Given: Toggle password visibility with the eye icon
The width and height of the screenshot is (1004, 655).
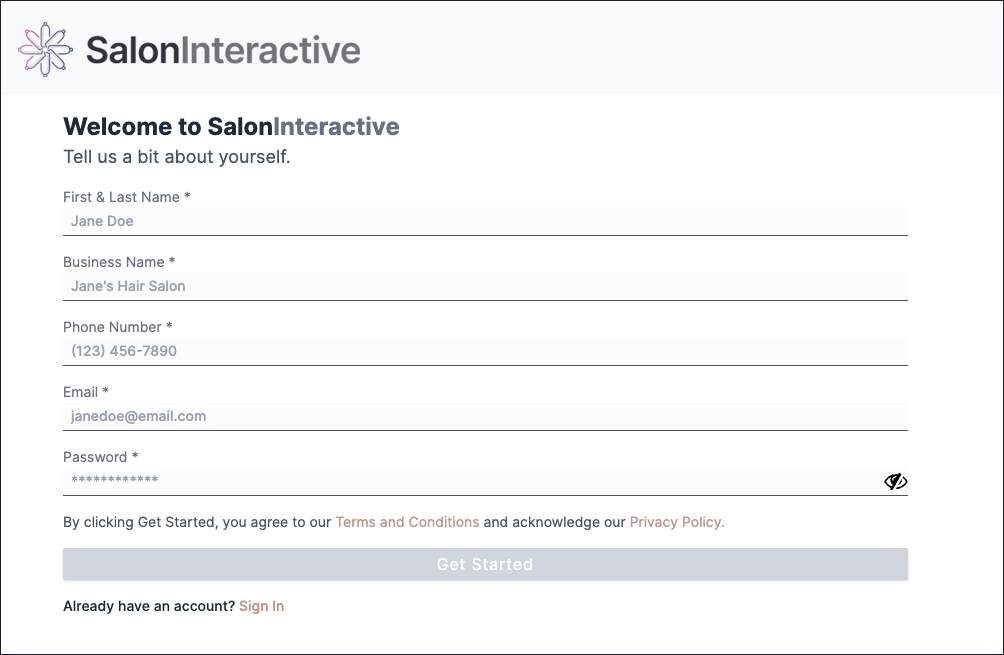Looking at the screenshot, I should [895, 482].
